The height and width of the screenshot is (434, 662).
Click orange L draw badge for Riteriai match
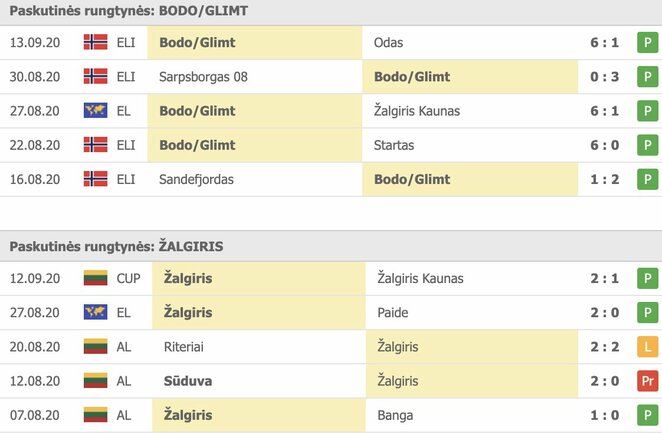pos(645,347)
